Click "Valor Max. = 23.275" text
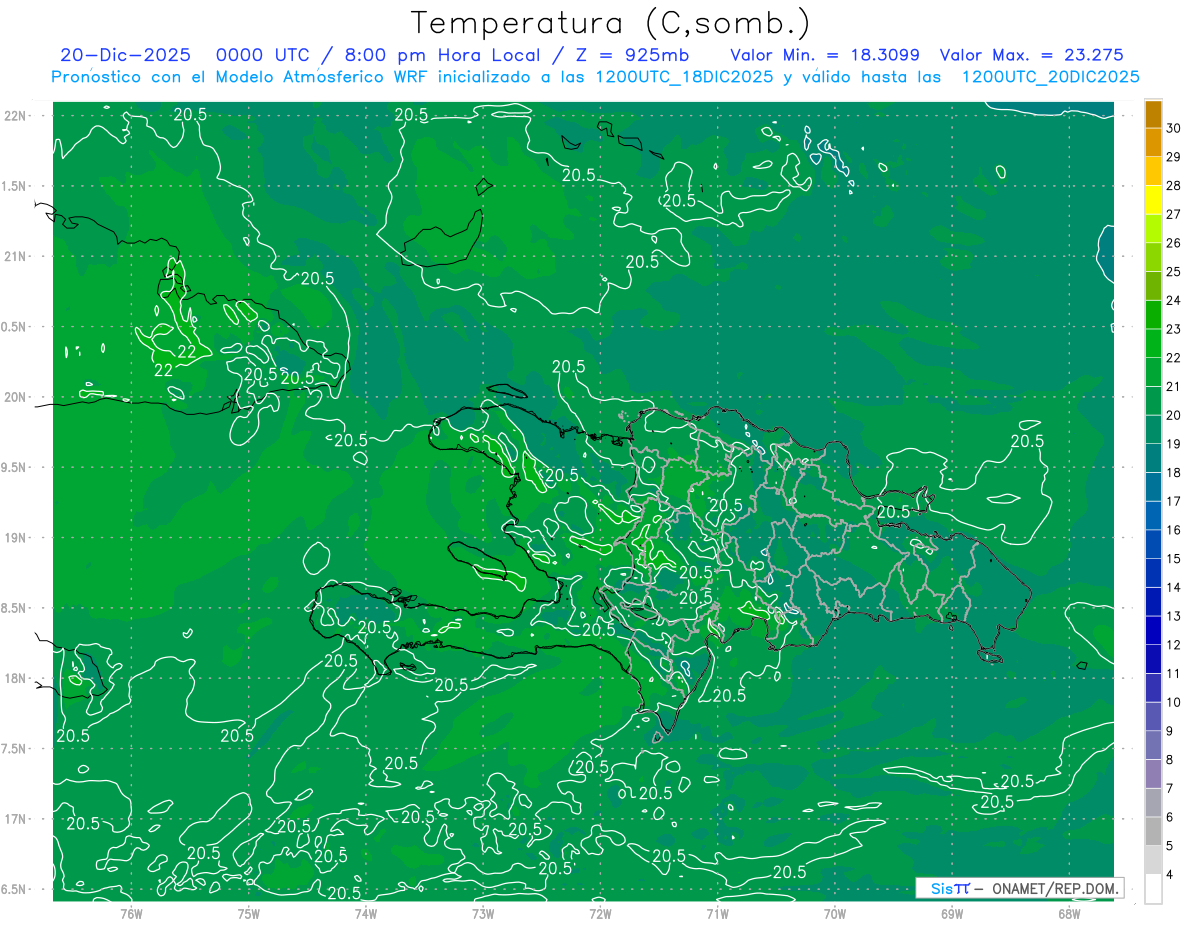This screenshot has width=1200, height=927. coord(1032,55)
